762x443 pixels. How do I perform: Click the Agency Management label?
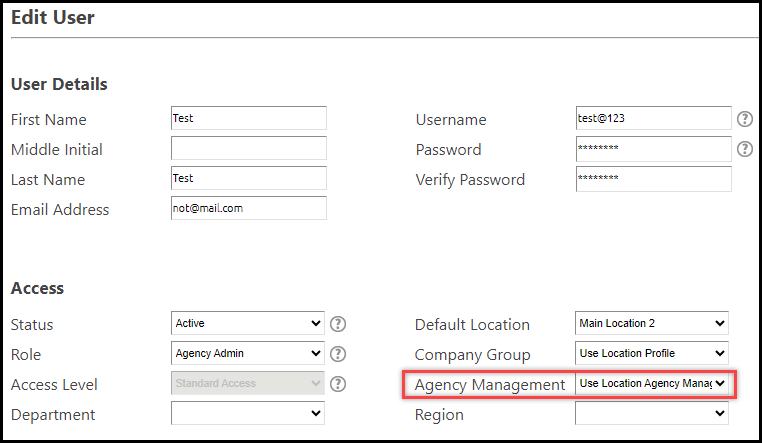click(x=490, y=385)
